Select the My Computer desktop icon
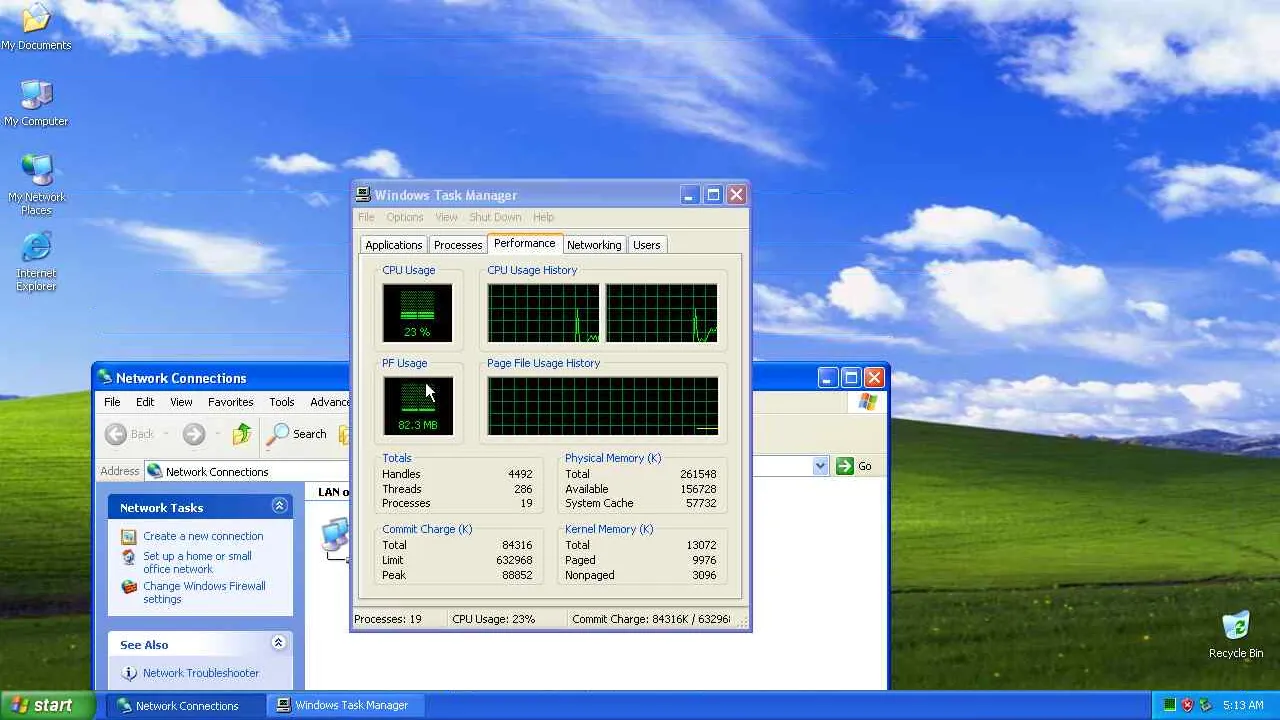Image resolution: width=1280 pixels, height=720 pixels. pyautogui.click(x=36, y=103)
